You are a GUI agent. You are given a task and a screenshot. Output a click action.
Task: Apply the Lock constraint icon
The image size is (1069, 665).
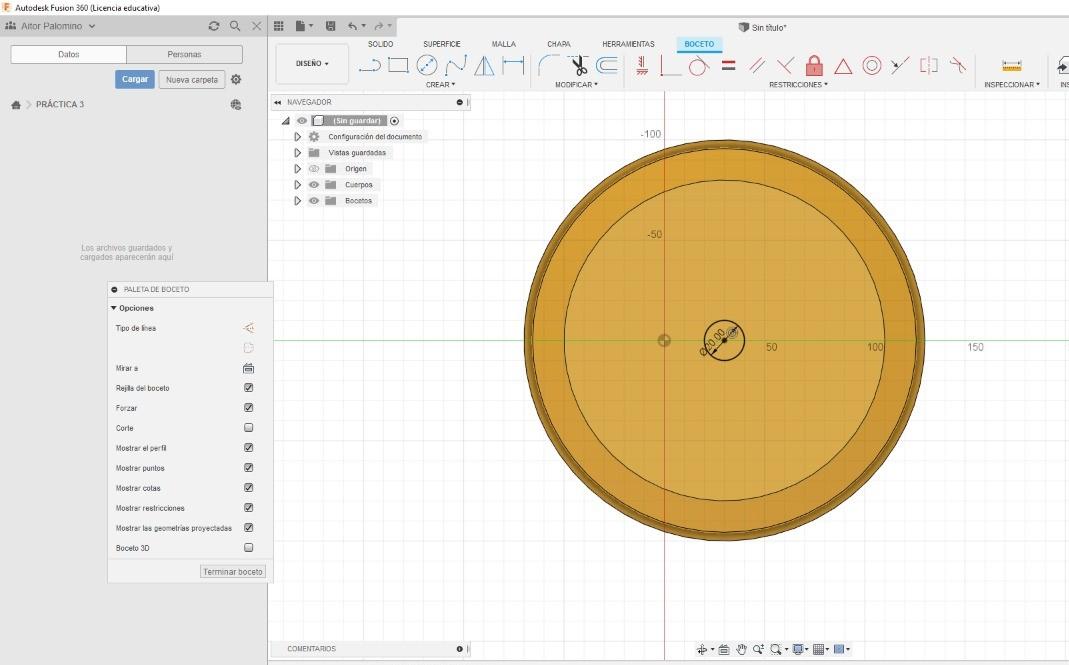coord(814,65)
